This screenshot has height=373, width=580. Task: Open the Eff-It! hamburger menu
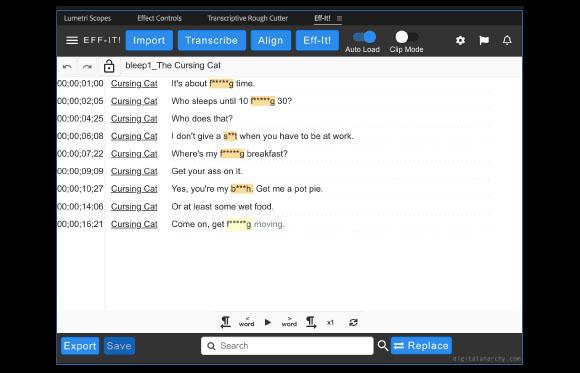click(72, 40)
